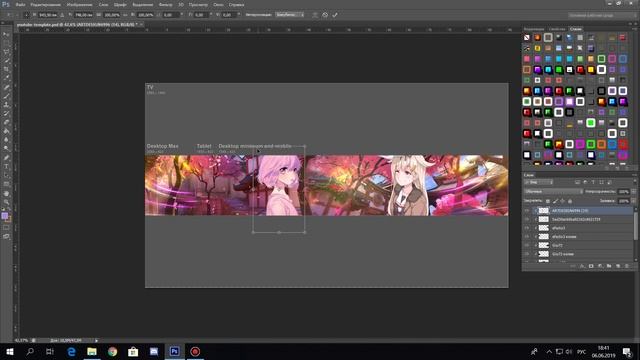Screen dimensions: 640x360
Task: Hide the selected top layer's eye icon
Action: coord(527,211)
